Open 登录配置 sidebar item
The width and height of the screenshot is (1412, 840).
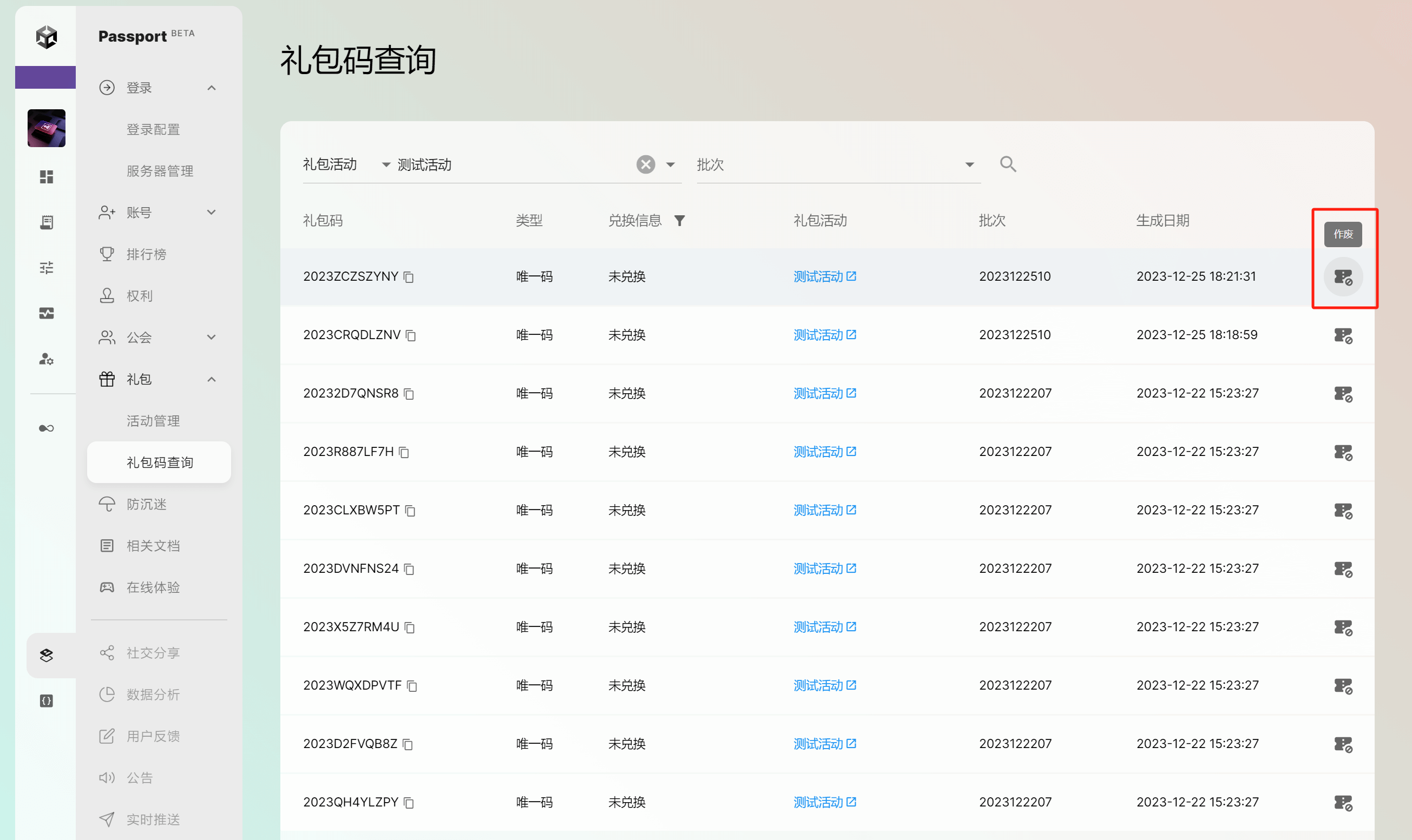tap(153, 130)
